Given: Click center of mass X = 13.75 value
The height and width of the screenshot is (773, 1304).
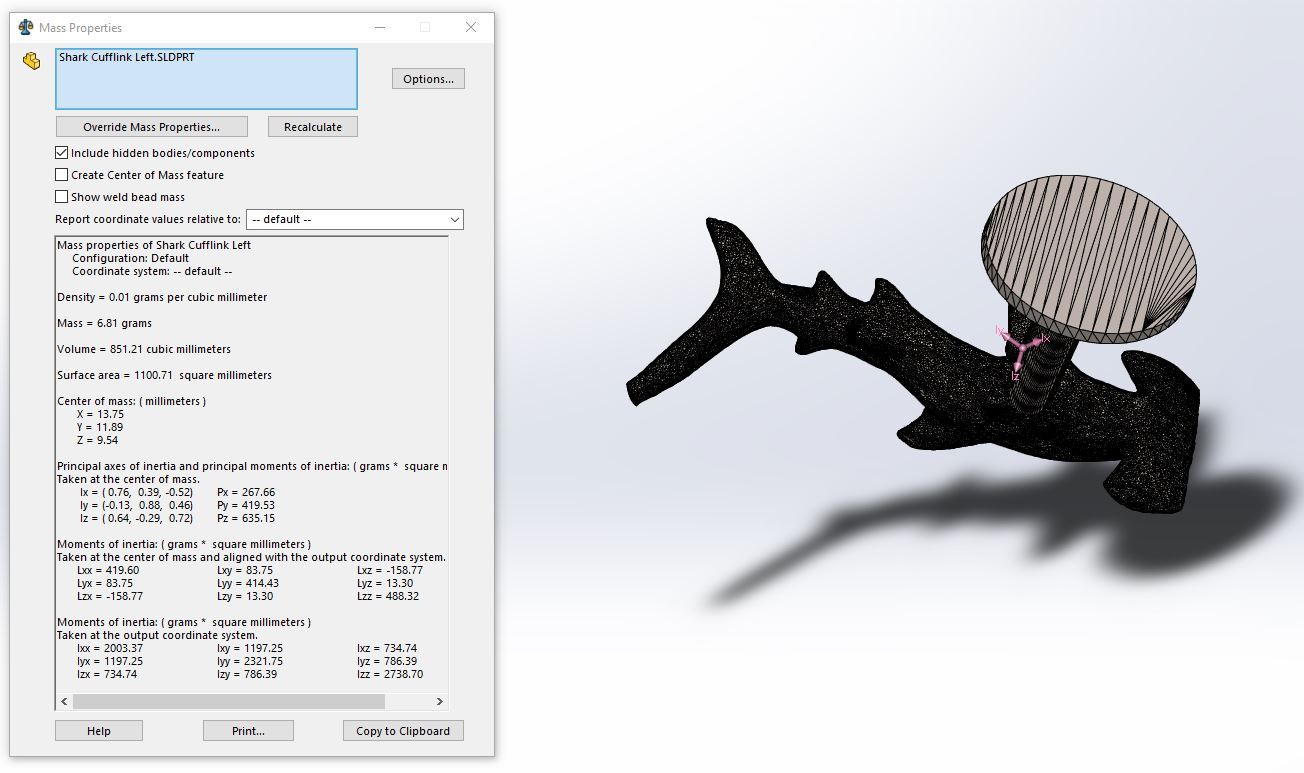Looking at the screenshot, I should point(100,414).
